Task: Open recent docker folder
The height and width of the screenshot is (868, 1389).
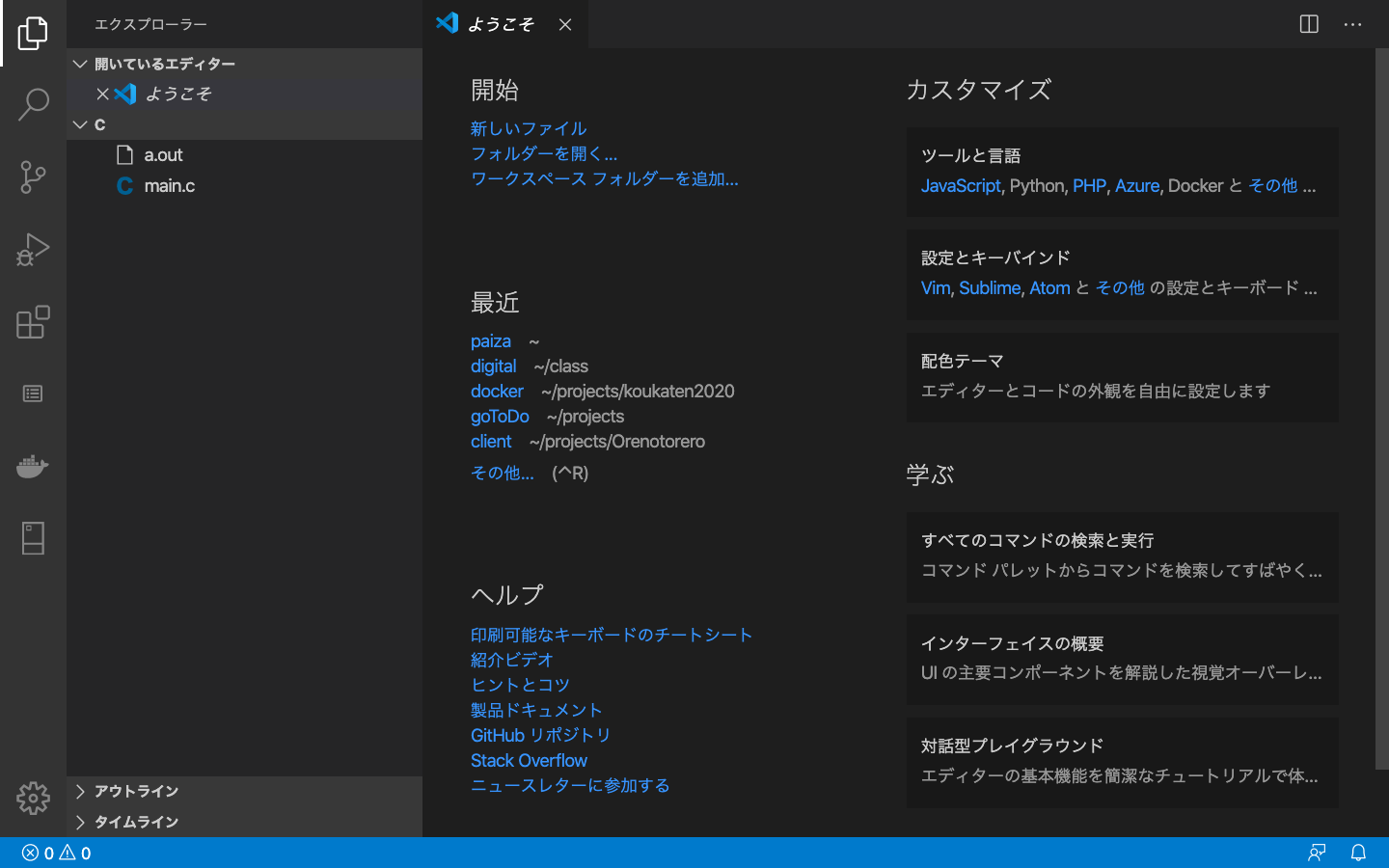Action: click(497, 392)
